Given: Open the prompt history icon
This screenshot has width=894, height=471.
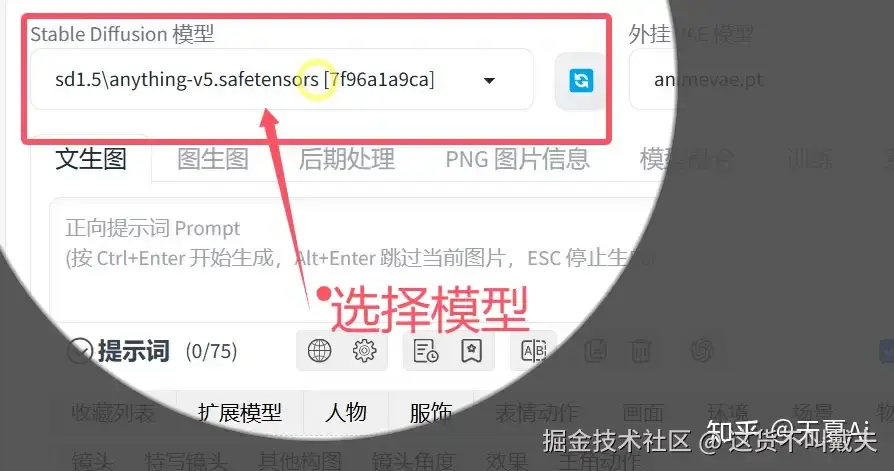Looking at the screenshot, I should pos(425,351).
